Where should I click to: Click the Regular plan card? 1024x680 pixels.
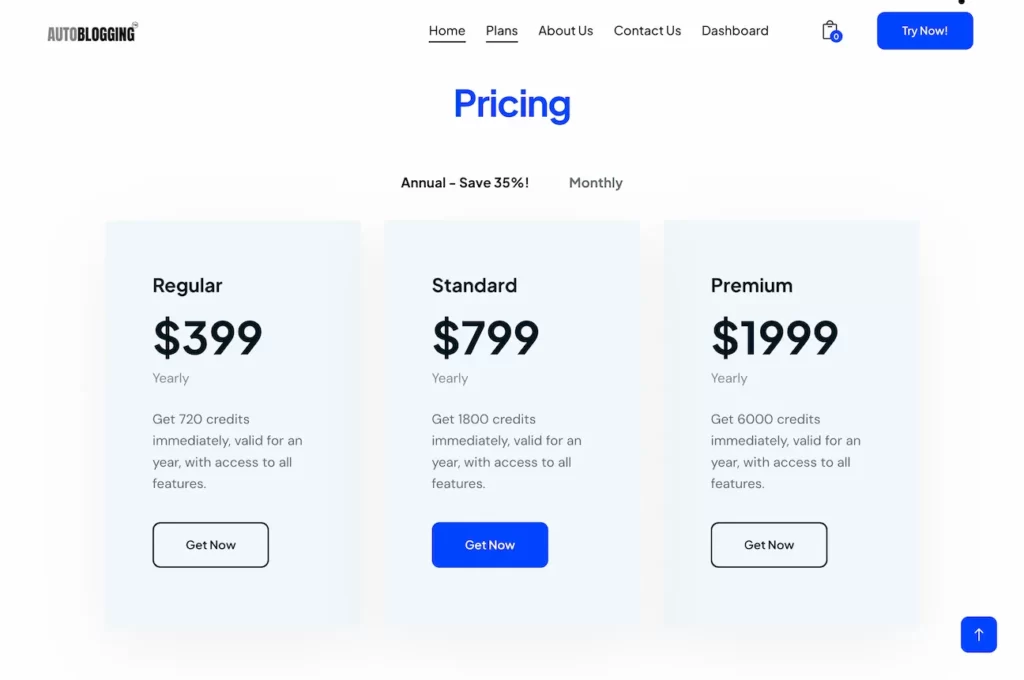pos(233,420)
